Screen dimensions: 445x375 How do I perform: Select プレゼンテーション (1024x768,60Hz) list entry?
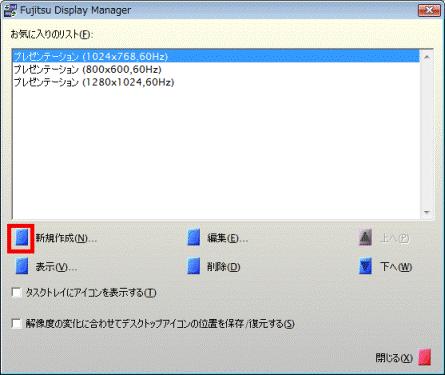click(216, 56)
